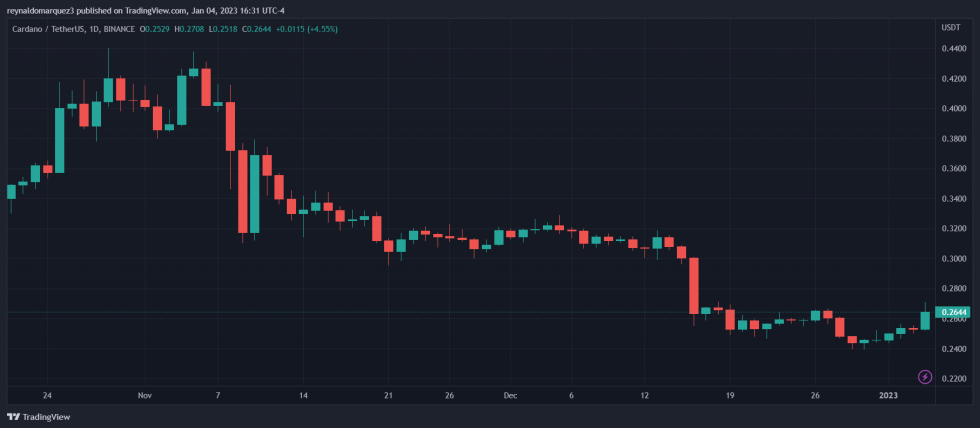Click the +0.0115 (+4.55%) change value
This screenshot has width=980, height=428.
310,28
